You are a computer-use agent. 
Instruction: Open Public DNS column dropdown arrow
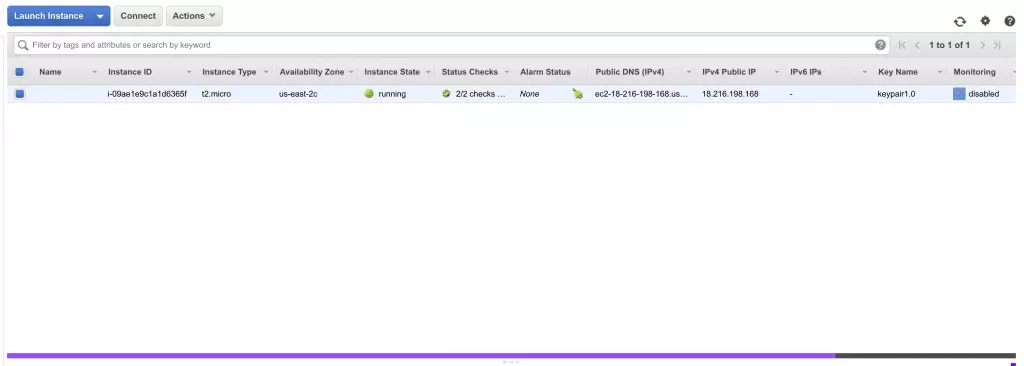click(688, 72)
